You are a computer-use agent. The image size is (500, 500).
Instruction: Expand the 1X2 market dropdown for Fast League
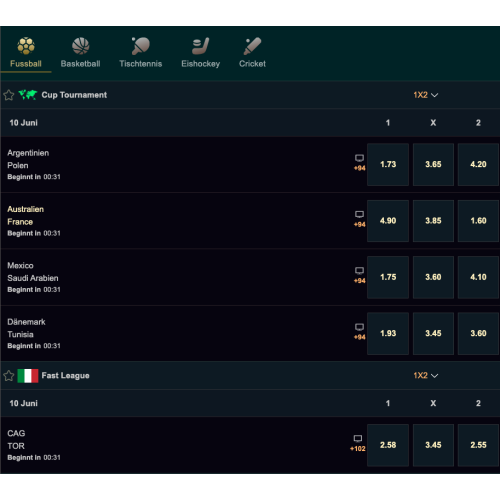(x=426, y=376)
